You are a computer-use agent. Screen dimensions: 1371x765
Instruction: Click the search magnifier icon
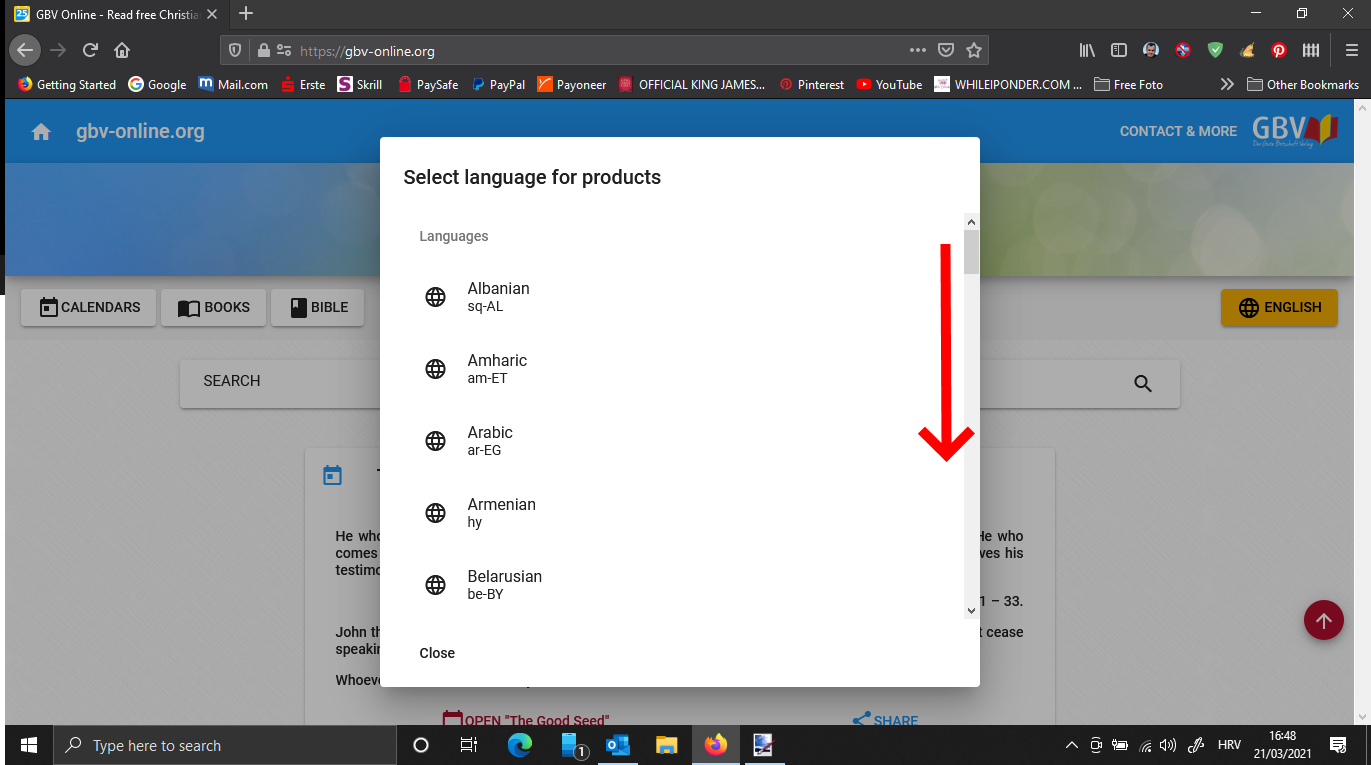1143,384
